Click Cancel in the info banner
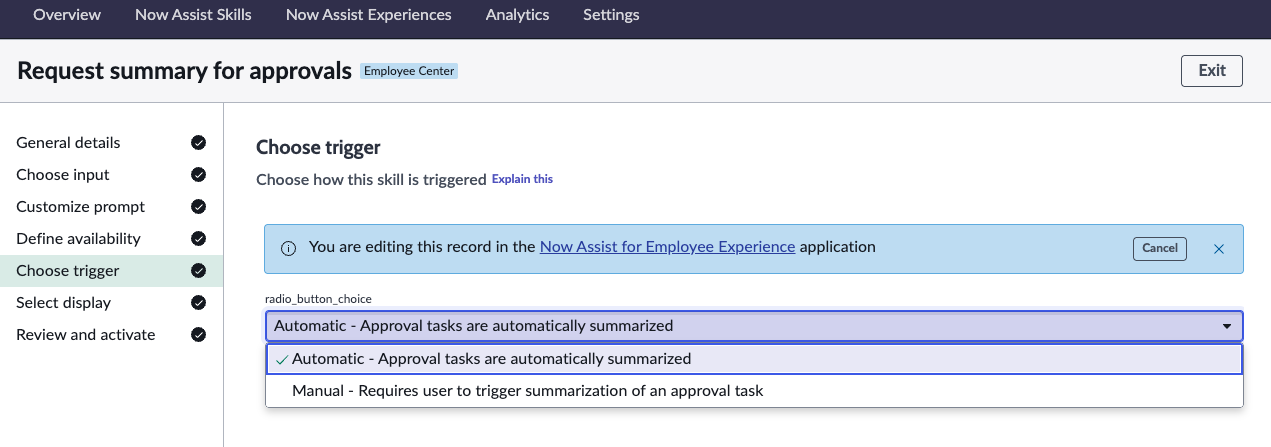Screen dimensions: 1271x447 point(1159,249)
